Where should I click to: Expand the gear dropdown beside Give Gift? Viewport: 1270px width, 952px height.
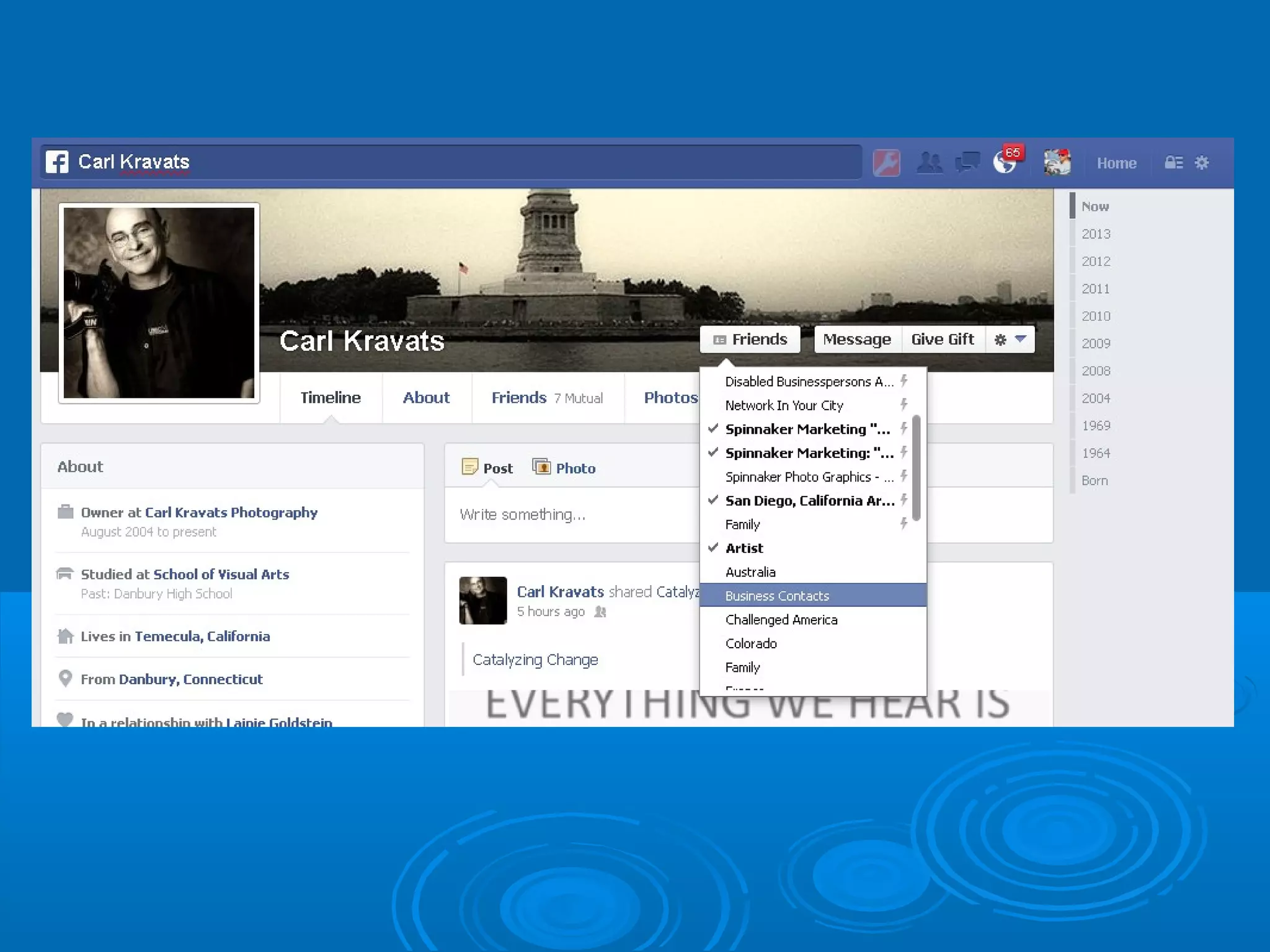coord(1010,340)
